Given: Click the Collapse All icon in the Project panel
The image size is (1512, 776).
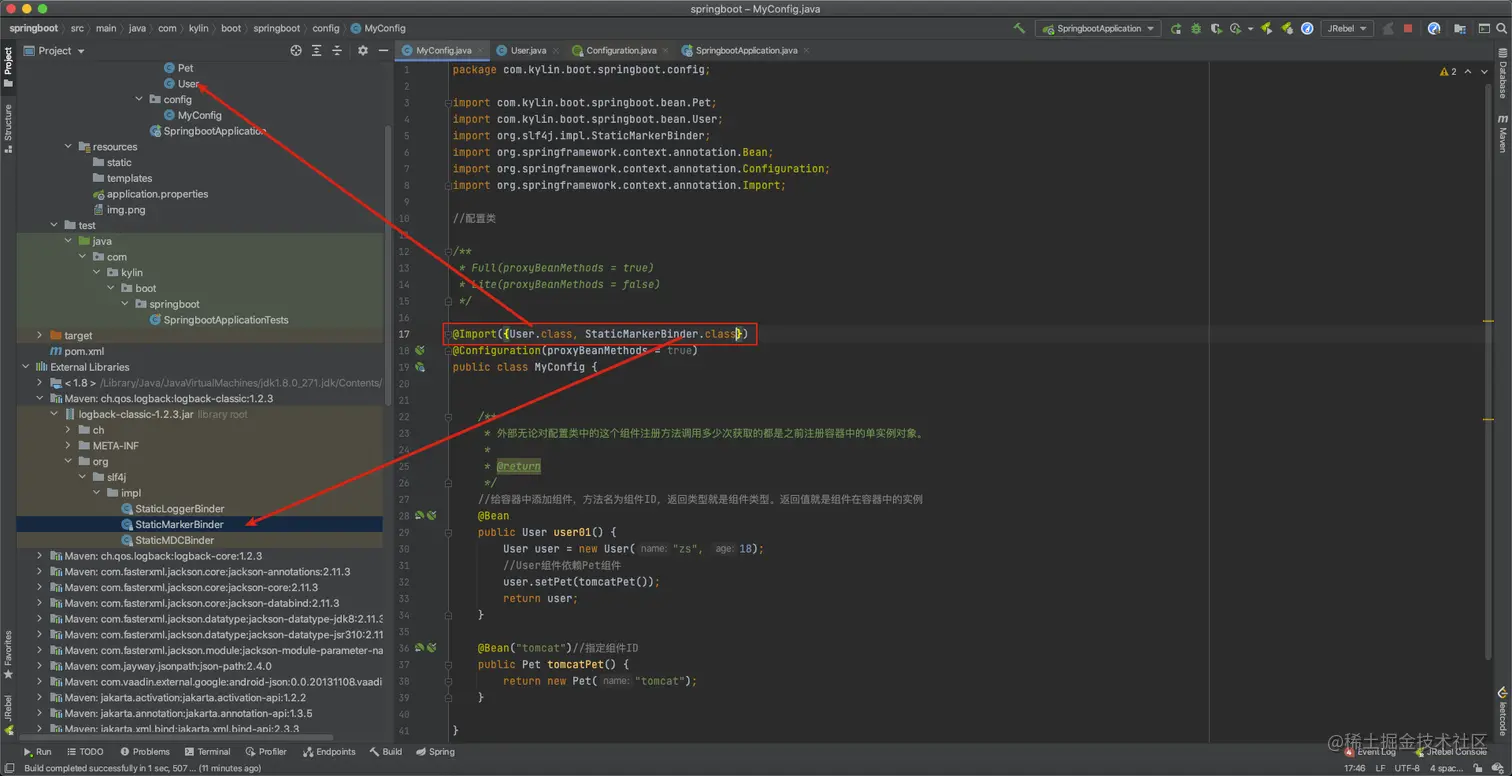Looking at the screenshot, I should (338, 51).
